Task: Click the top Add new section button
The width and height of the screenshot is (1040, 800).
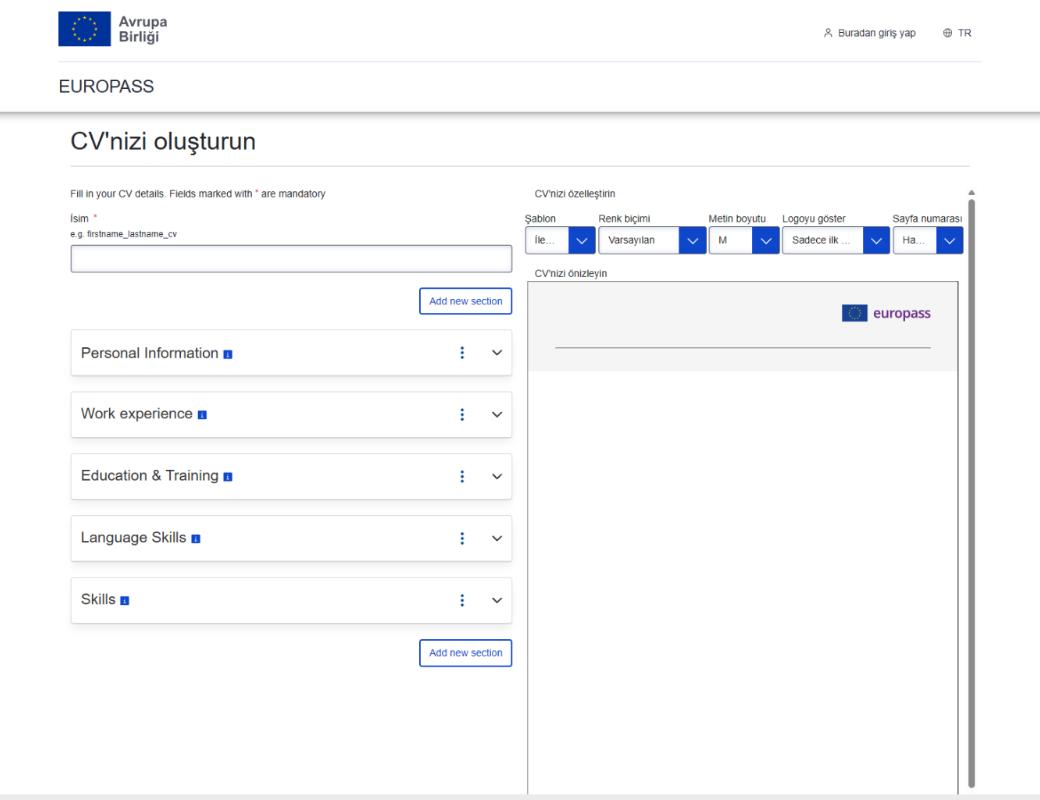Action: (x=465, y=301)
